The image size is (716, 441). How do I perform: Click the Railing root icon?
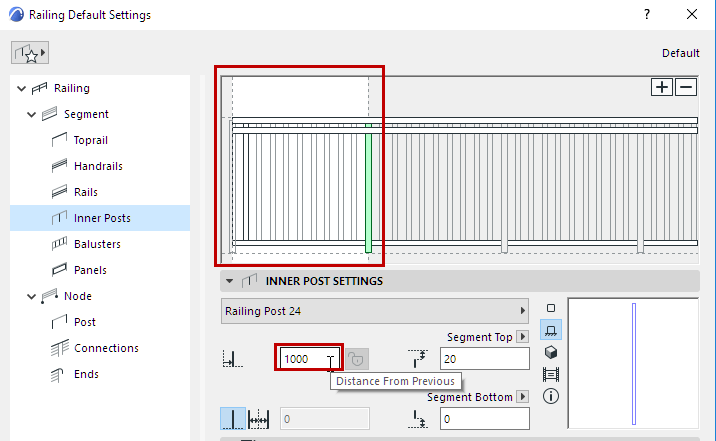pos(39,88)
